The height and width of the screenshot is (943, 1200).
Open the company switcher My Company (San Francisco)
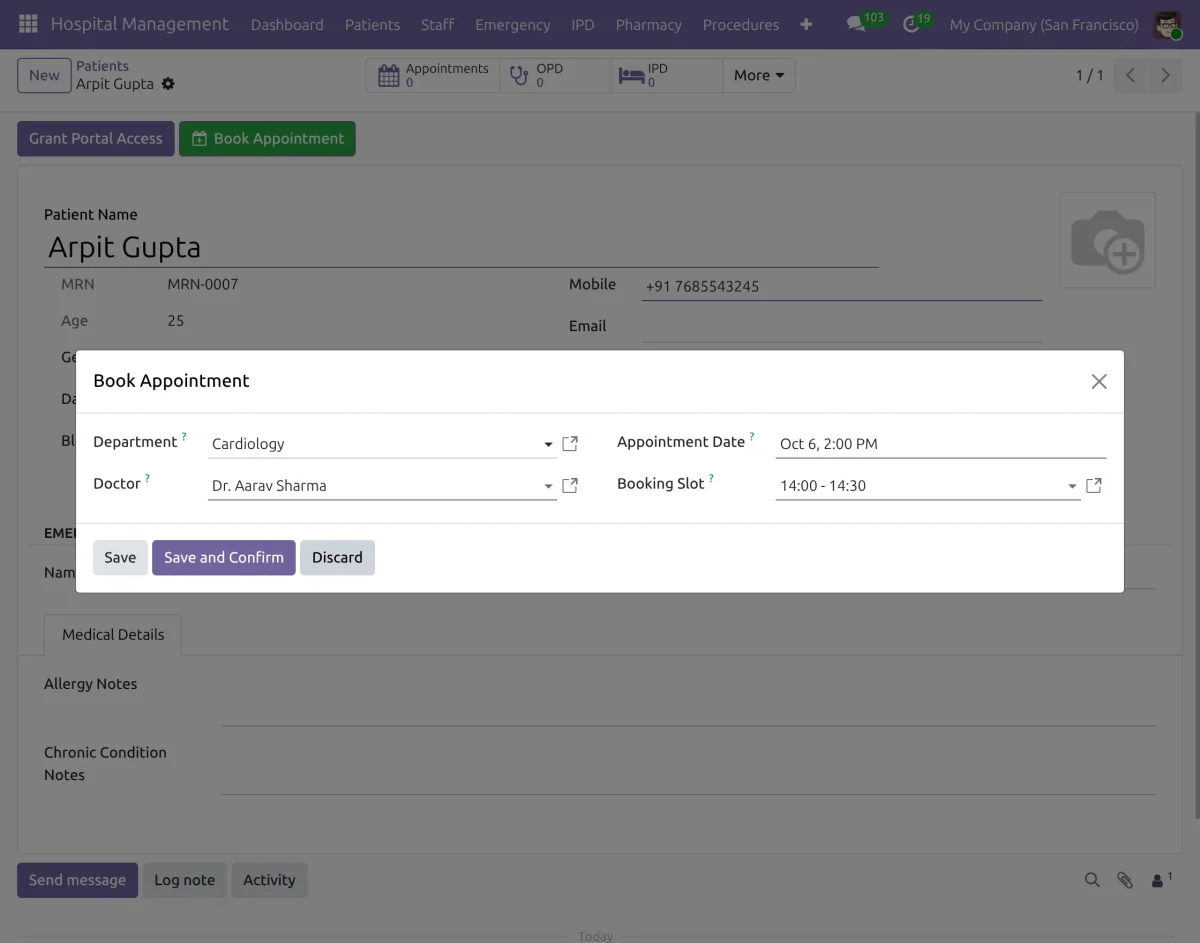coord(1044,24)
